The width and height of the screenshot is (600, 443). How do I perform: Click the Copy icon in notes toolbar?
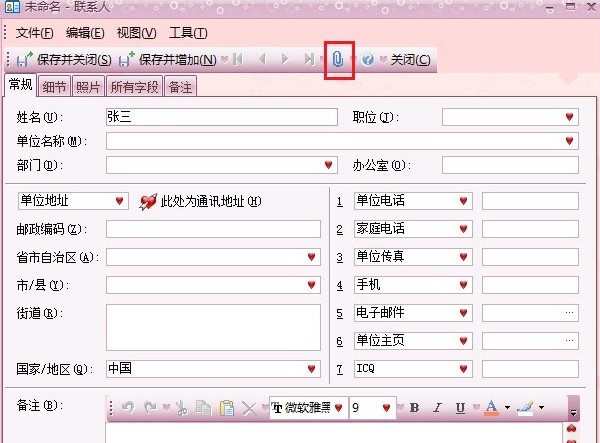(x=203, y=408)
